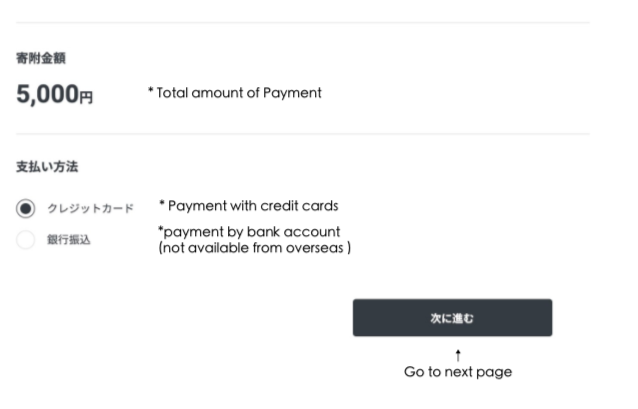Click the クレジットカード option label
Viewport: 638px width, 409px height.
(90, 209)
